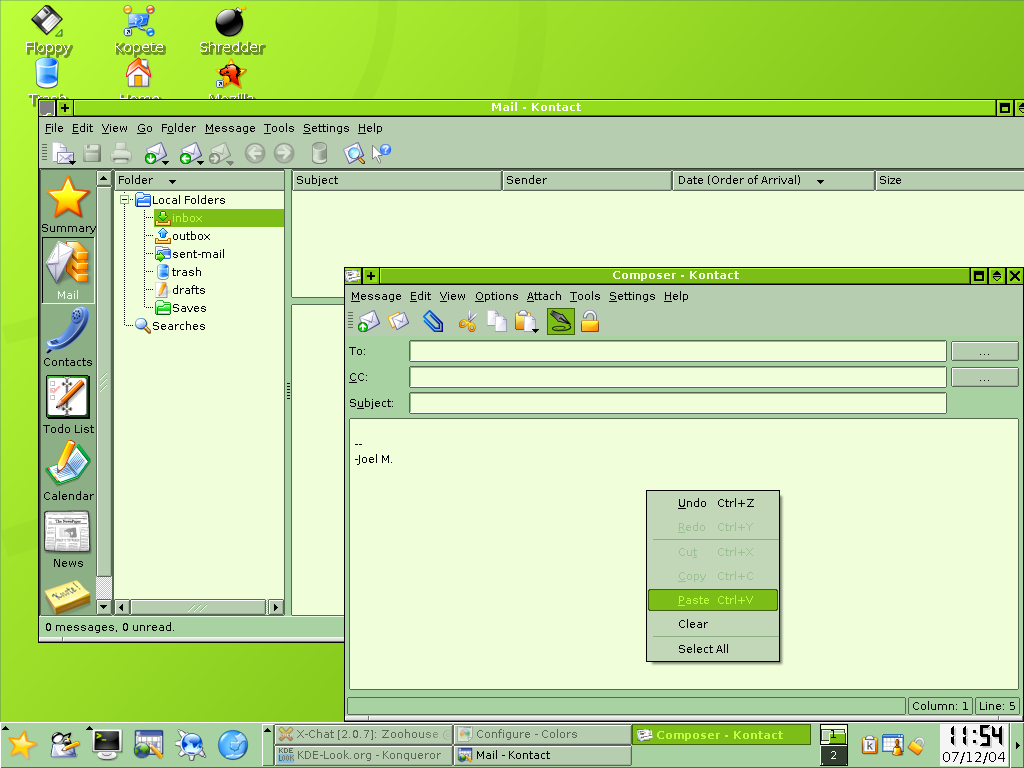This screenshot has width=1024, height=768.
Task: Switch to Mail - Kontact taskbar entry
Action: (x=543, y=755)
